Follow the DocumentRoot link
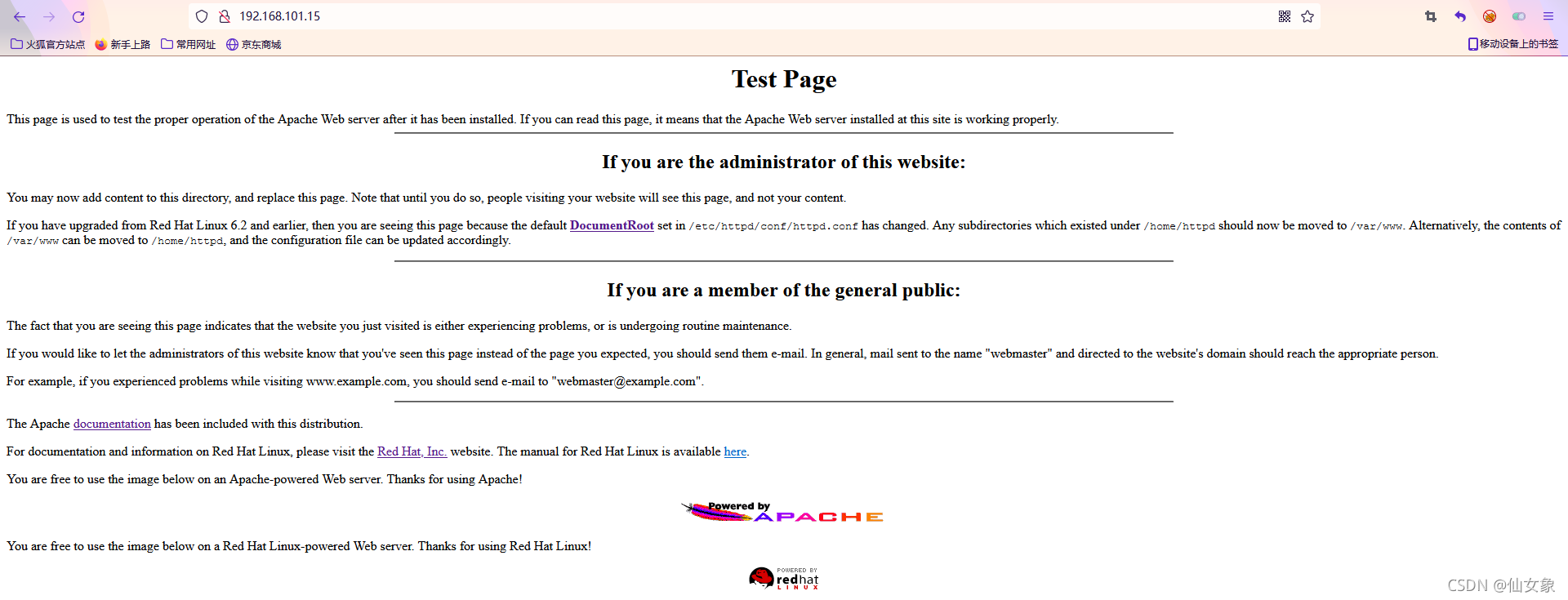 [x=612, y=225]
